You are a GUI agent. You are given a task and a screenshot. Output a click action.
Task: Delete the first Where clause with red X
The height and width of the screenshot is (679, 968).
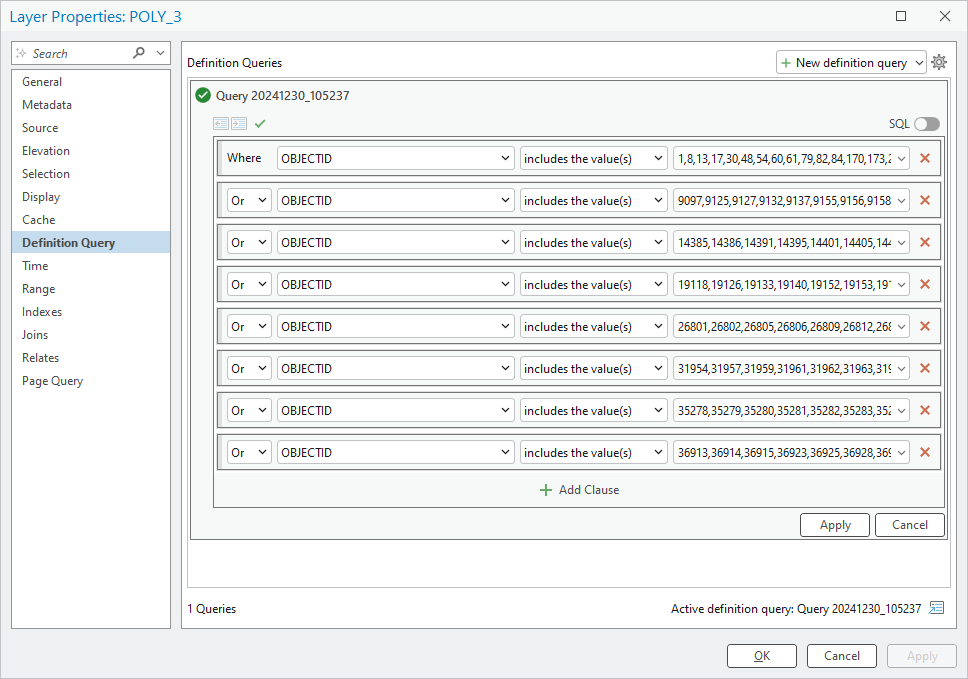click(925, 157)
